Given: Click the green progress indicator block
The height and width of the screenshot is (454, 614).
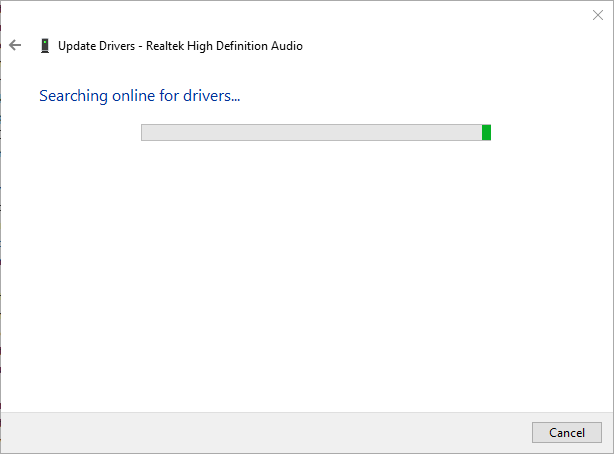Looking at the screenshot, I should 486,132.
